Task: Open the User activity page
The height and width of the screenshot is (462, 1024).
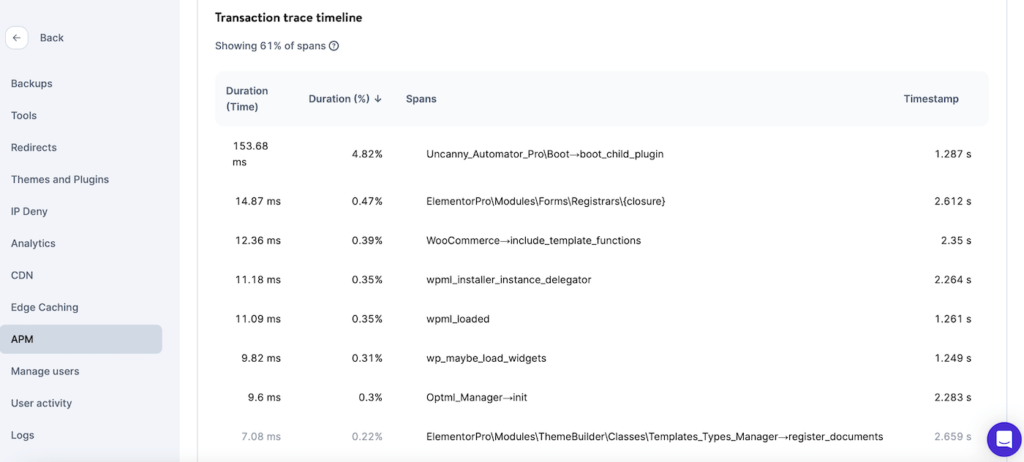Action: coord(41,404)
